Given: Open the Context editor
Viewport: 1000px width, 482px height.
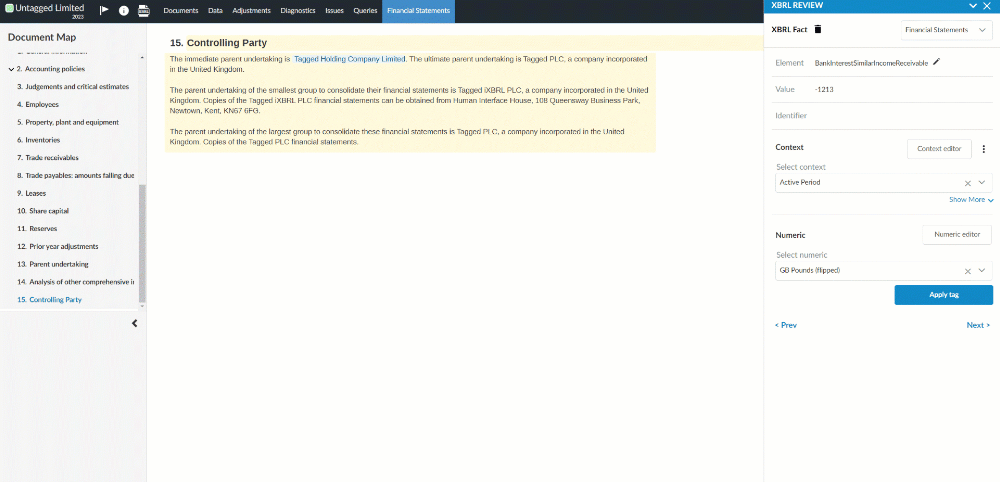Looking at the screenshot, I should pyautogui.click(x=939, y=149).
